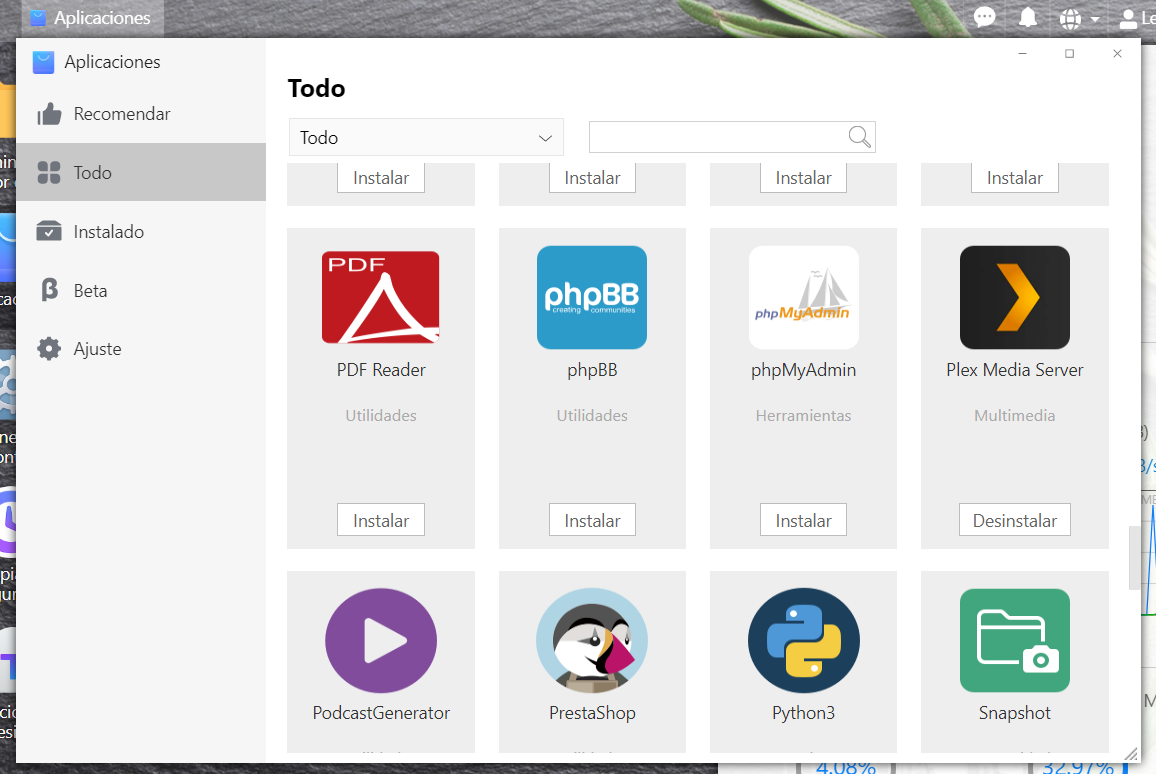Select the Todo sidebar item
Screen dimensions: 1156x774
(141, 172)
